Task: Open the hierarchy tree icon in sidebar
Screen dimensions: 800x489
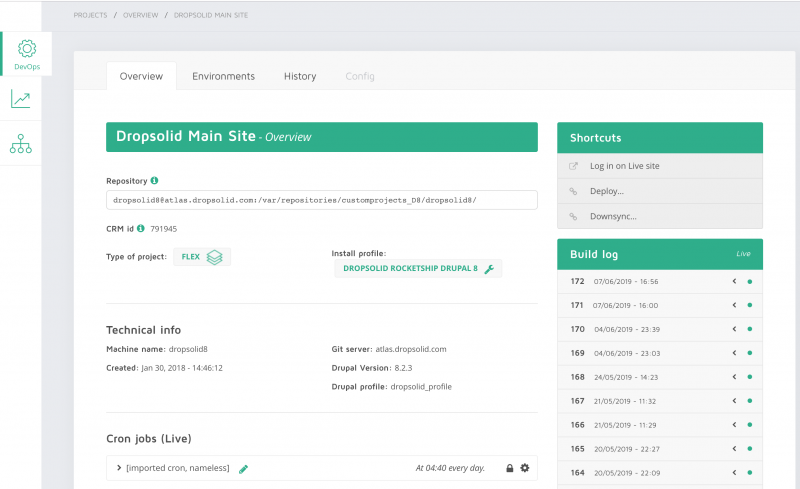Action: point(21,144)
